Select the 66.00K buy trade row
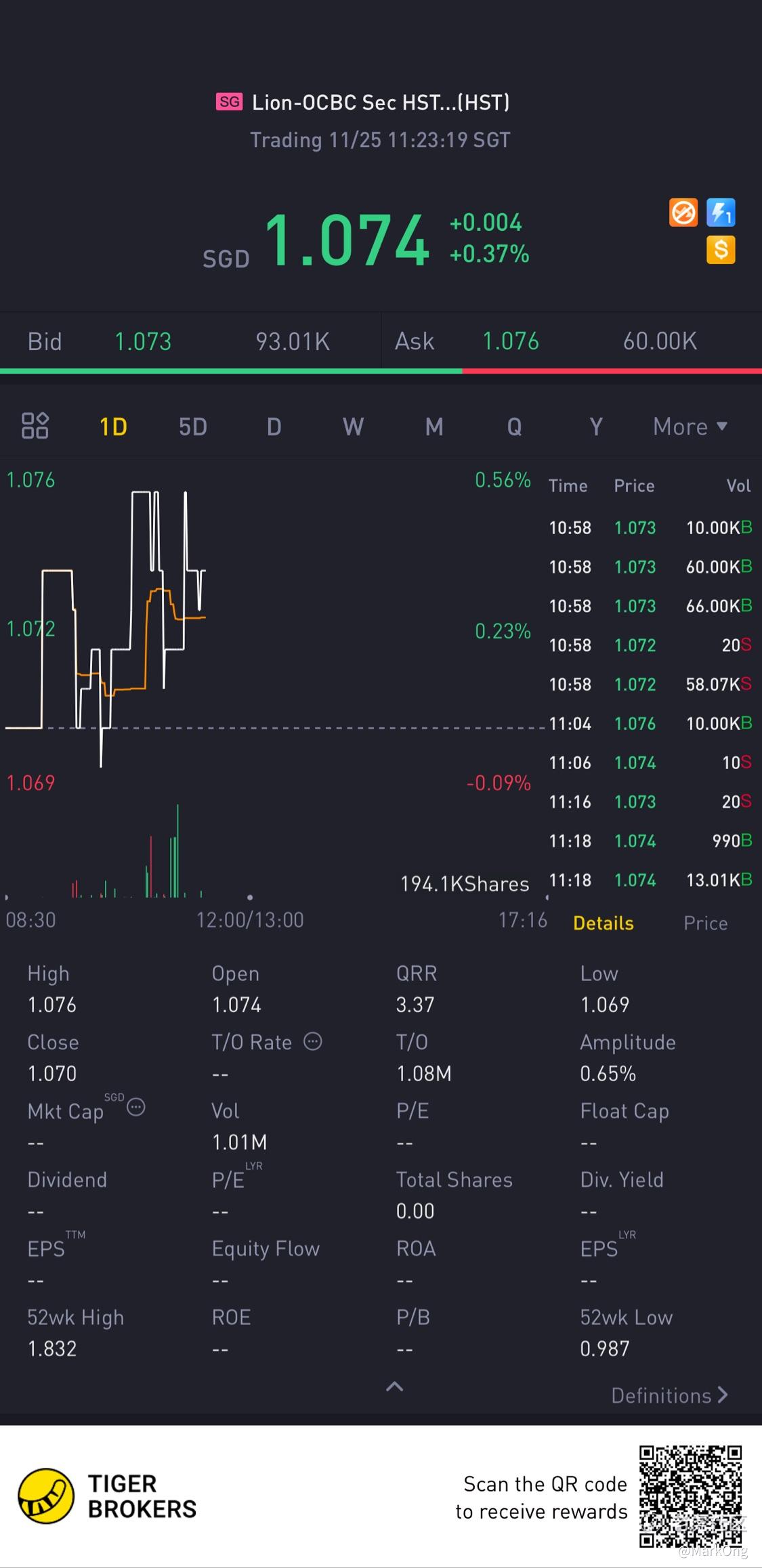This screenshot has width=762, height=1568. [x=650, y=605]
